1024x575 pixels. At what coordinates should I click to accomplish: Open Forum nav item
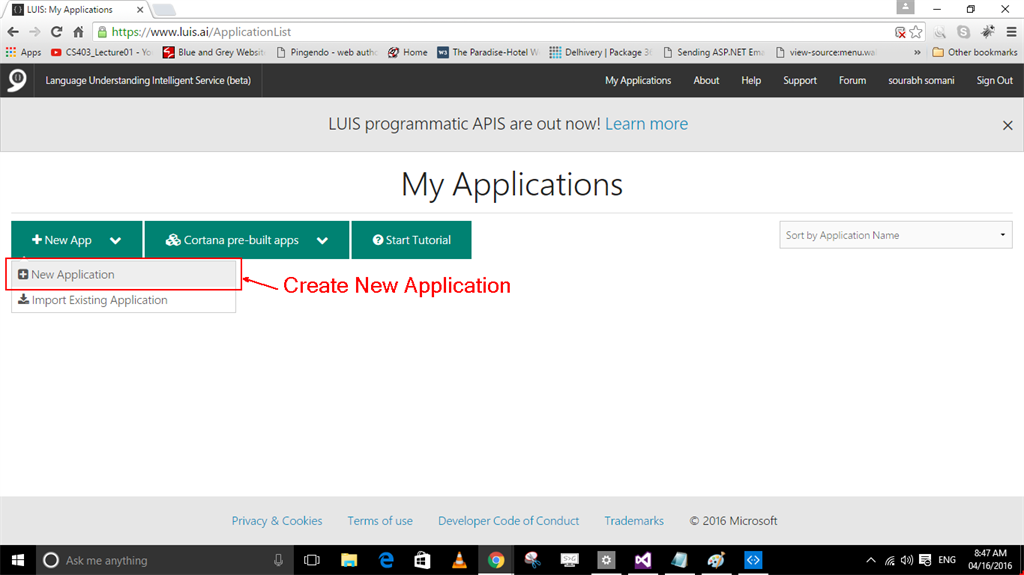pyautogui.click(x=852, y=80)
